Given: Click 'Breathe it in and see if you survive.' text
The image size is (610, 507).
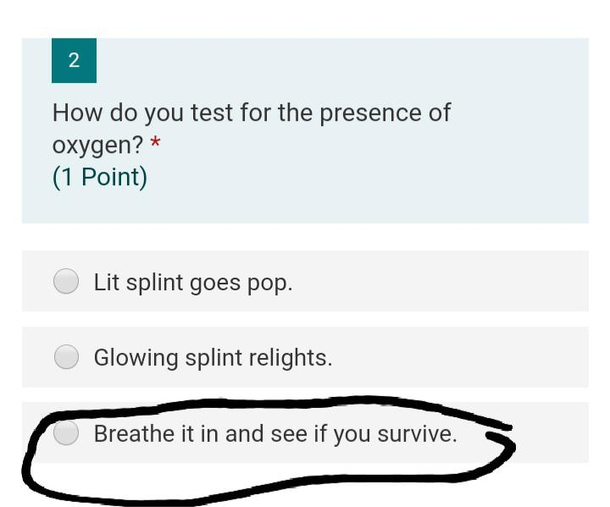Looking at the screenshot, I should tap(275, 434).
